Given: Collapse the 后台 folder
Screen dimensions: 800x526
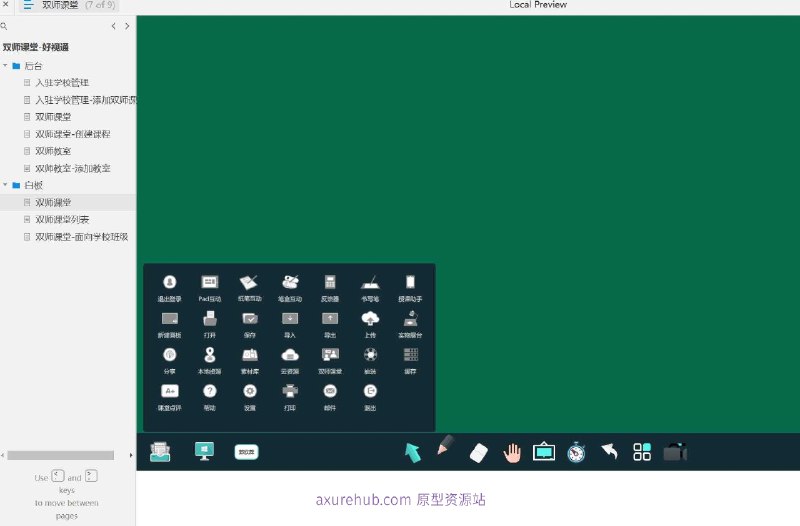Looking at the screenshot, I should click(5, 65).
